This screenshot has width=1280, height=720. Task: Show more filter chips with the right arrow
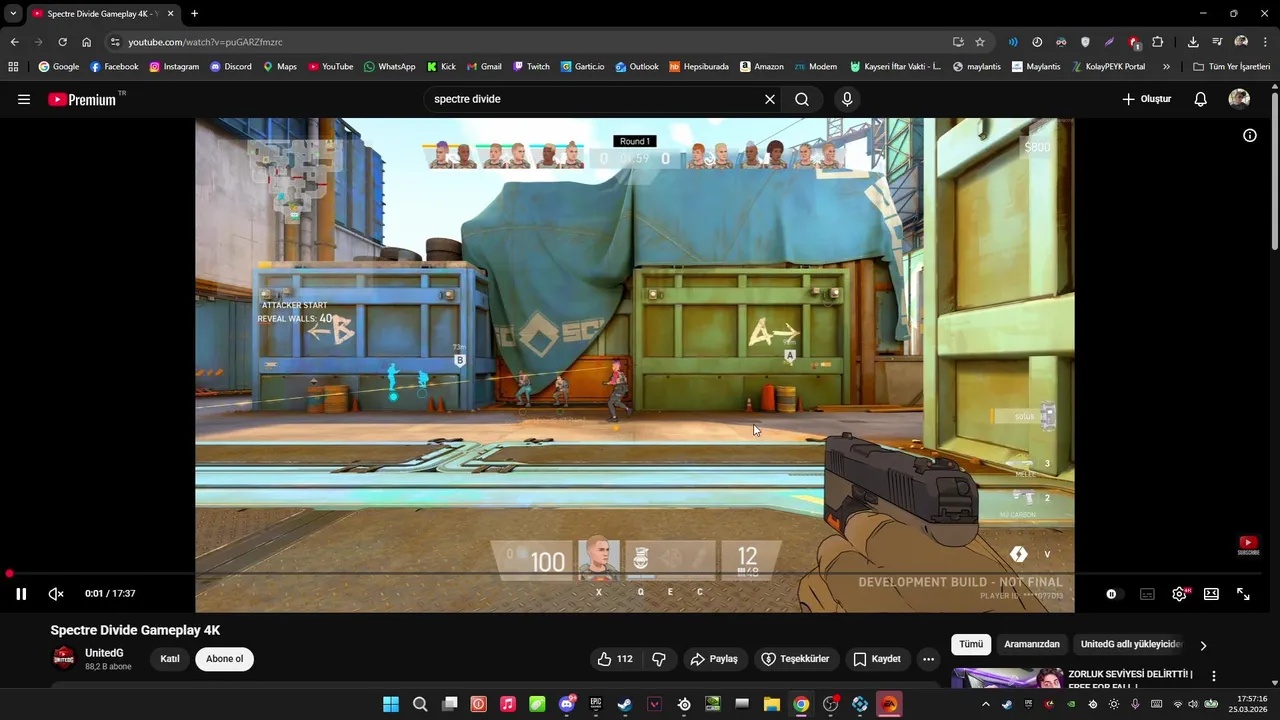click(x=1203, y=645)
